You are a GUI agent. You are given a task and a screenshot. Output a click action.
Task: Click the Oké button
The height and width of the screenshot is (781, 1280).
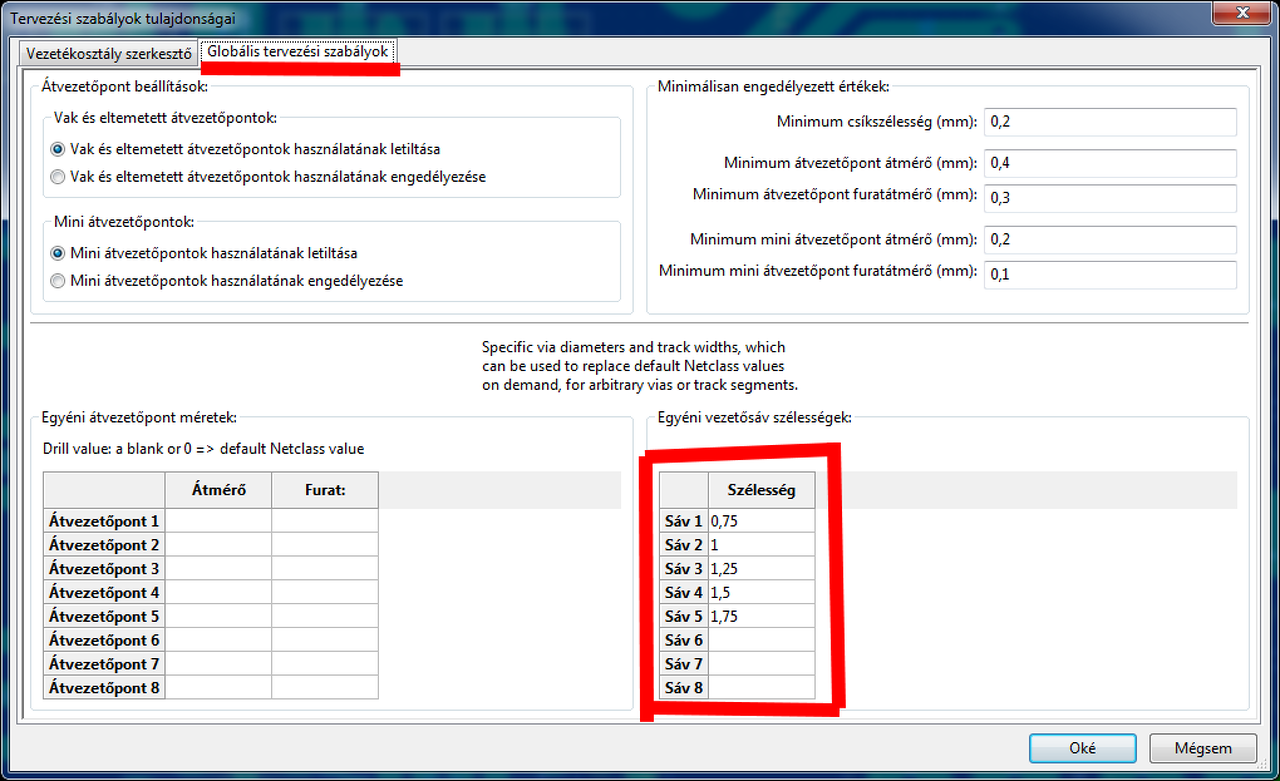tap(1083, 748)
